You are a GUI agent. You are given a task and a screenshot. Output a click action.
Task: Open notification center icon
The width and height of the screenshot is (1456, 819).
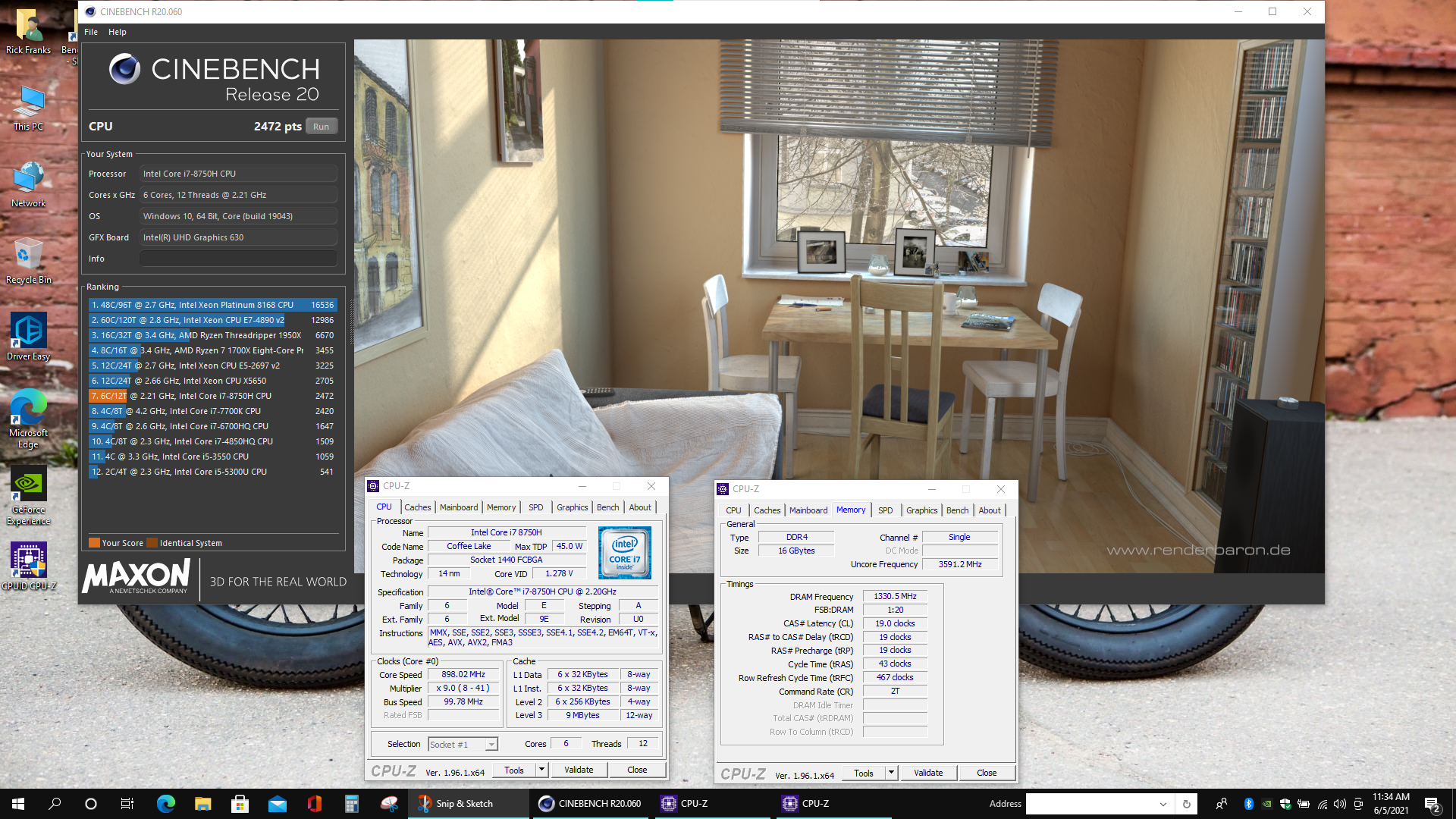[1432, 804]
